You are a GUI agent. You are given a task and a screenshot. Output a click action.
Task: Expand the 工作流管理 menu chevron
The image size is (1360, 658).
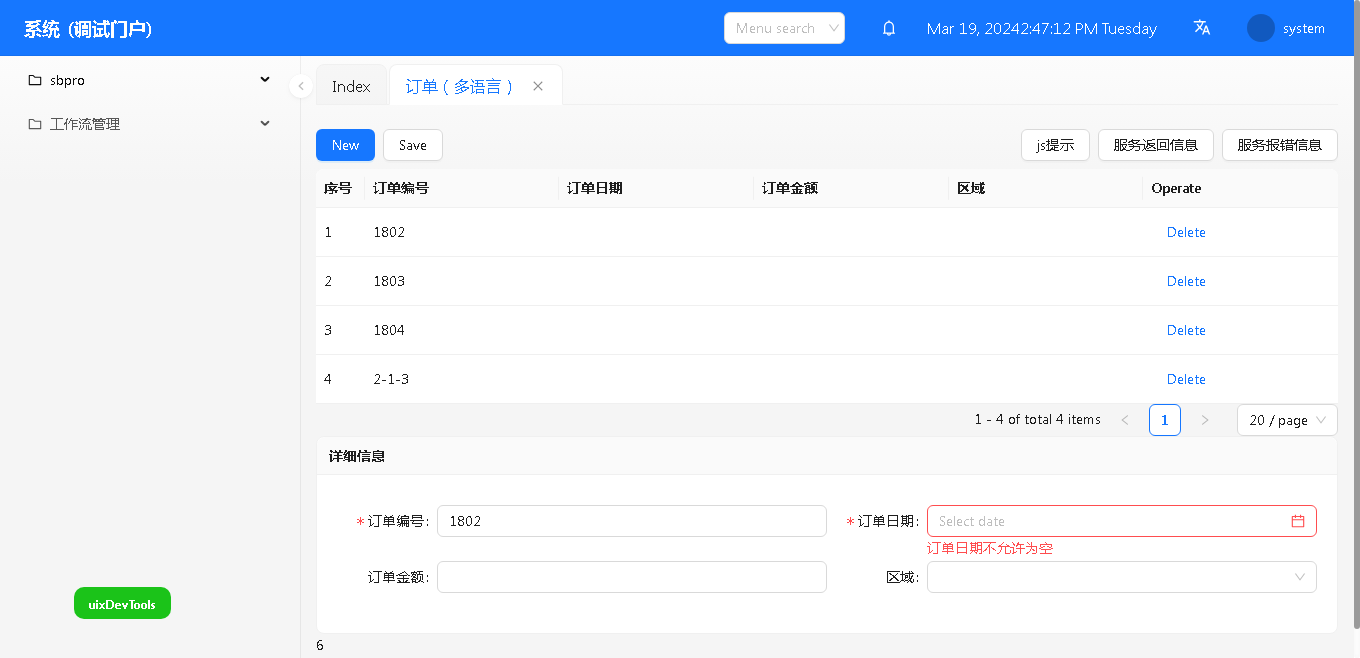[265, 124]
